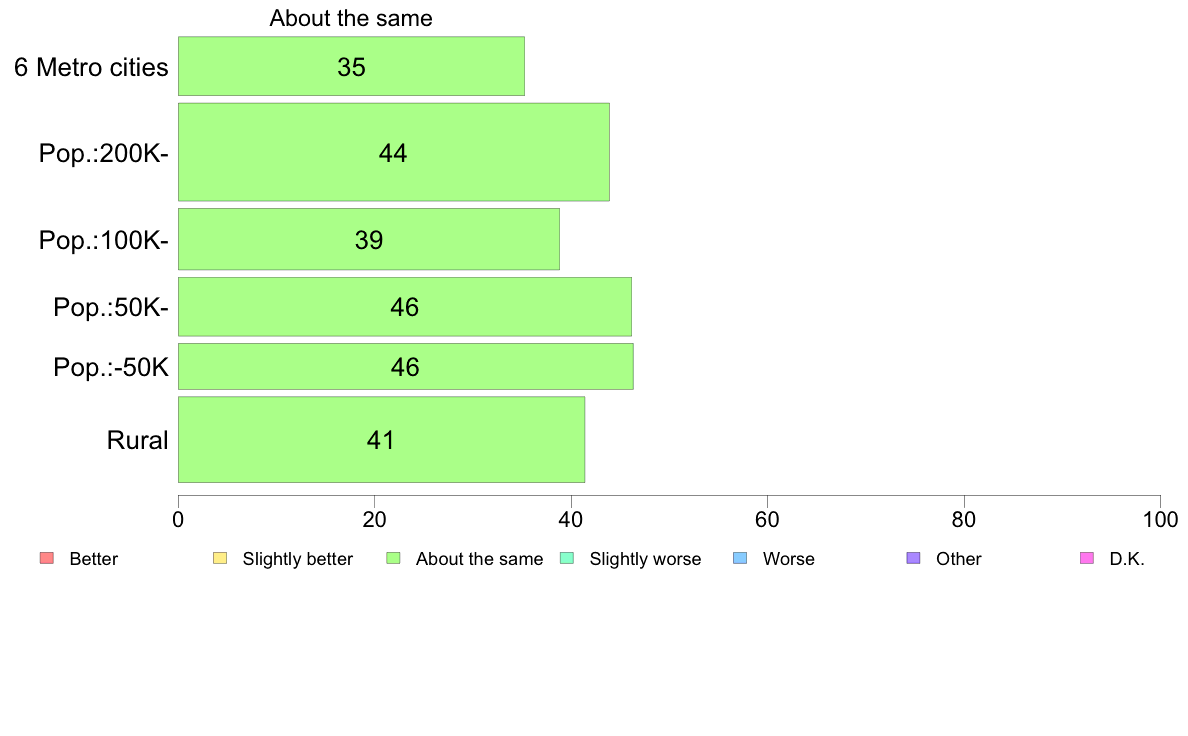Select the Rural bar showing 41
Viewport: 1188px width, 736px height.
click(381, 440)
